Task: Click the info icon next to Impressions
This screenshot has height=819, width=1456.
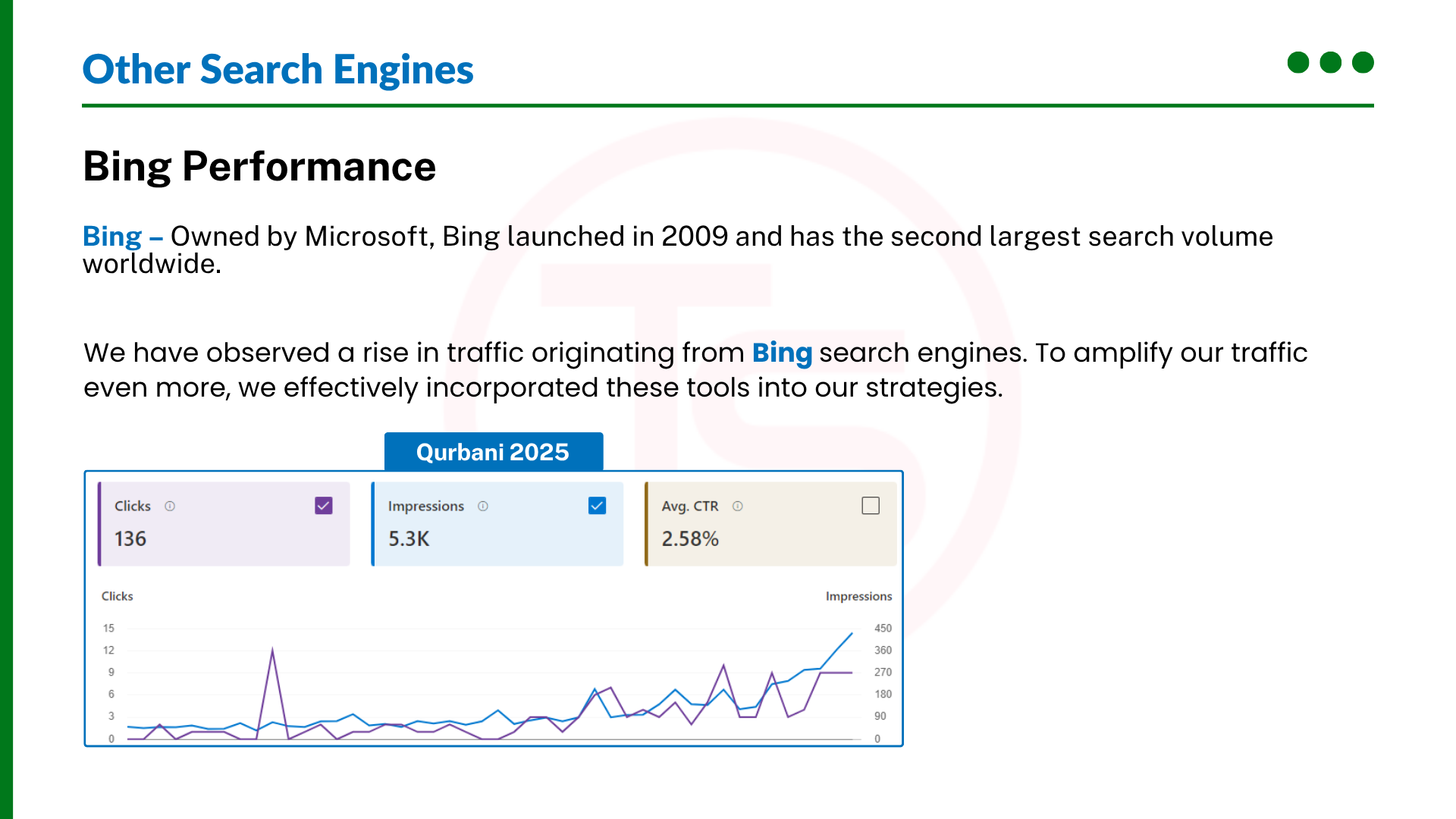Action: pyautogui.click(x=483, y=506)
